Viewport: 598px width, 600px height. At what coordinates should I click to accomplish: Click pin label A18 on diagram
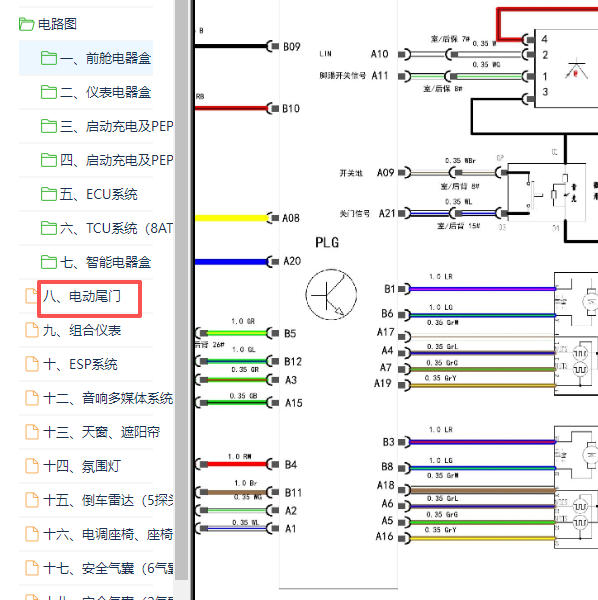(x=386, y=486)
